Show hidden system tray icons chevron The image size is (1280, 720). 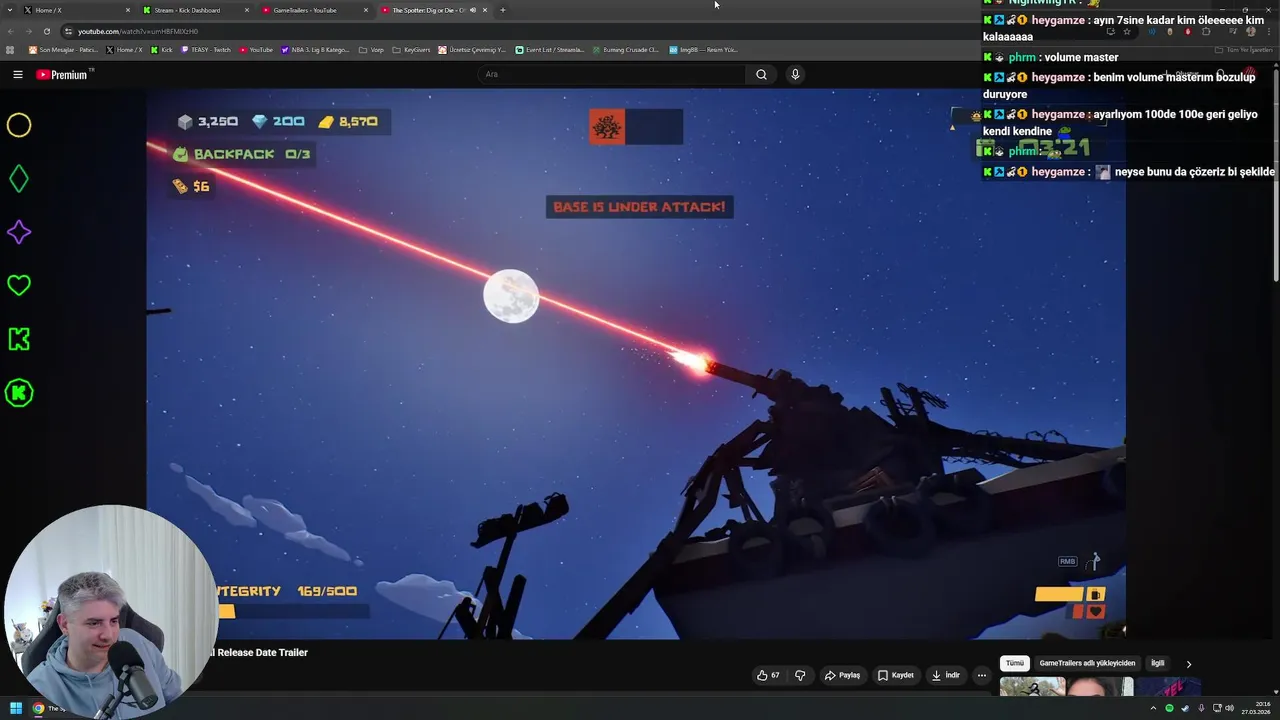[x=1152, y=708]
